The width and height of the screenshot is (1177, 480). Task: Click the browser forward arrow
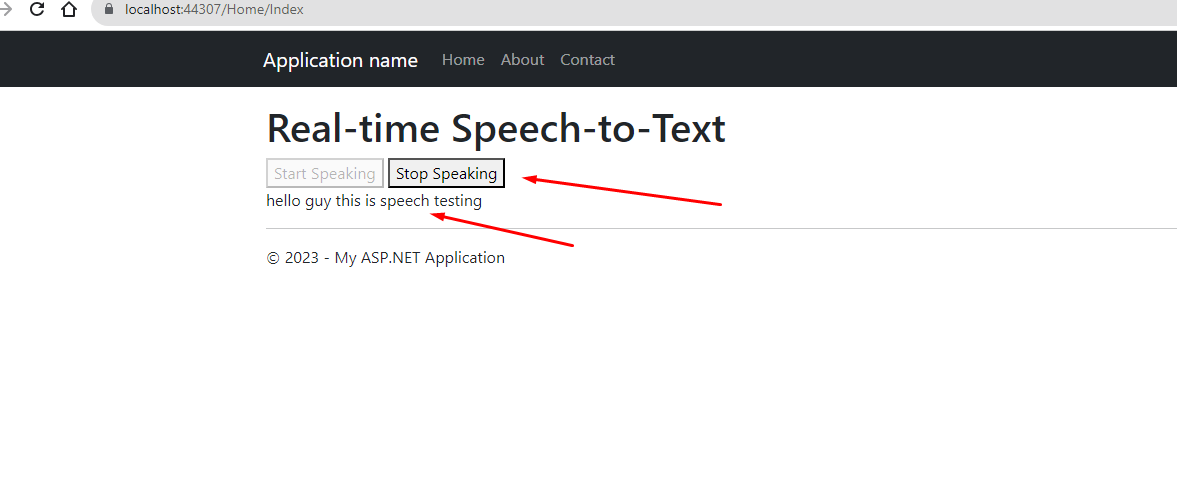pos(5,10)
